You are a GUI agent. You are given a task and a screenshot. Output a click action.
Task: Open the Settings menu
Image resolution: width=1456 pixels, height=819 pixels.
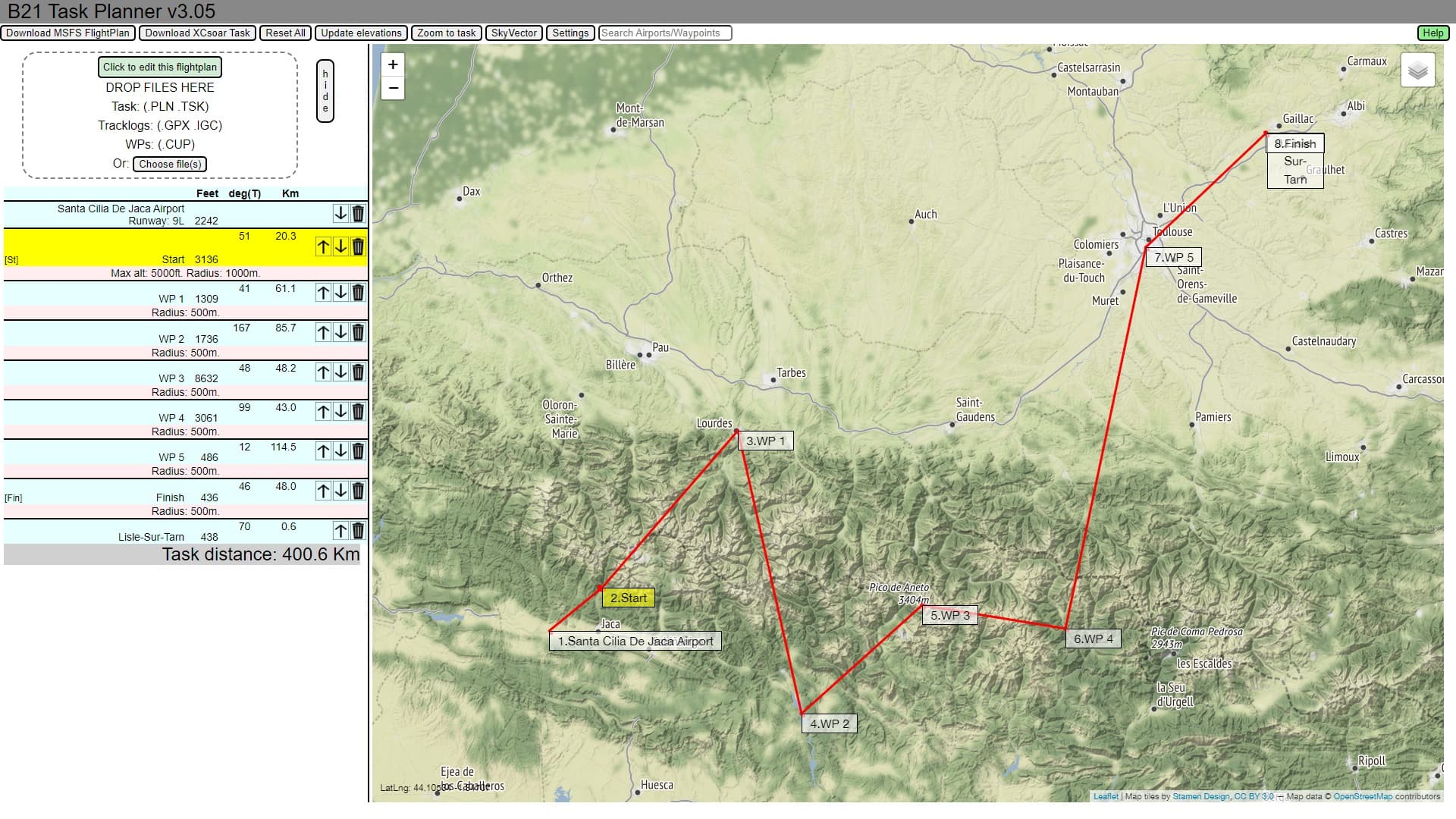[570, 33]
